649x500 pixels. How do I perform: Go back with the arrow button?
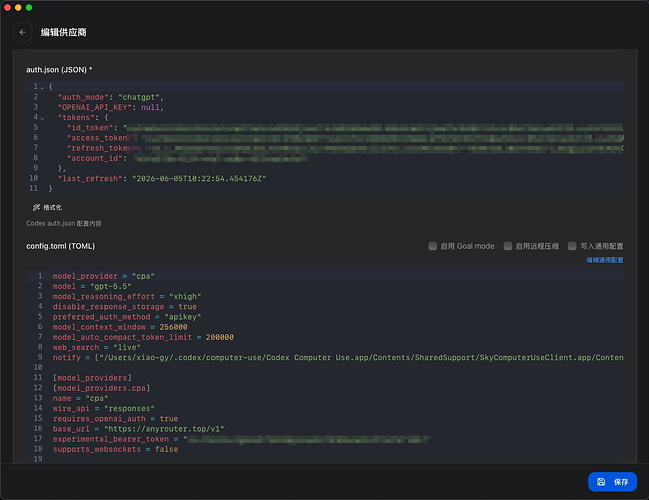(x=22, y=32)
